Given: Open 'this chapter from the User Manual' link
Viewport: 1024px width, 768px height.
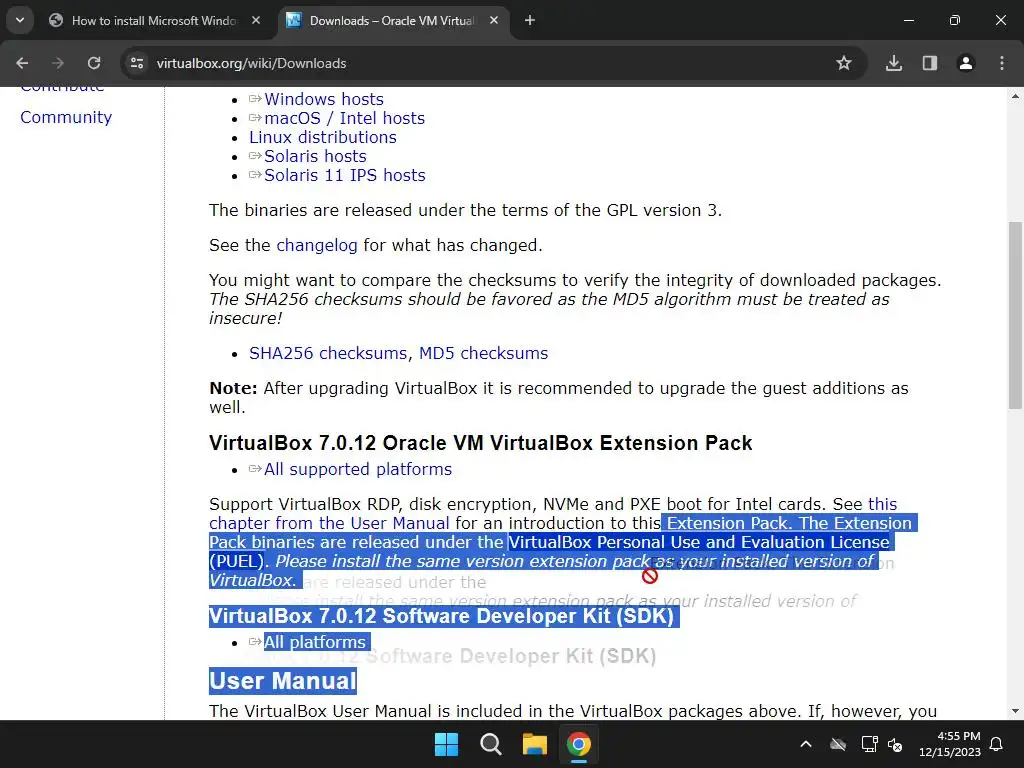Looking at the screenshot, I should (329, 523).
